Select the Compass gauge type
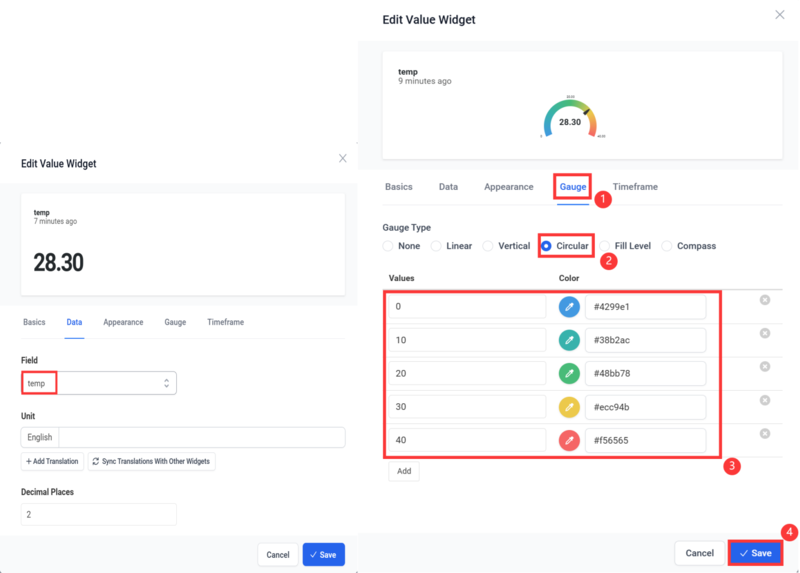This screenshot has width=800, height=573. pos(689,246)
